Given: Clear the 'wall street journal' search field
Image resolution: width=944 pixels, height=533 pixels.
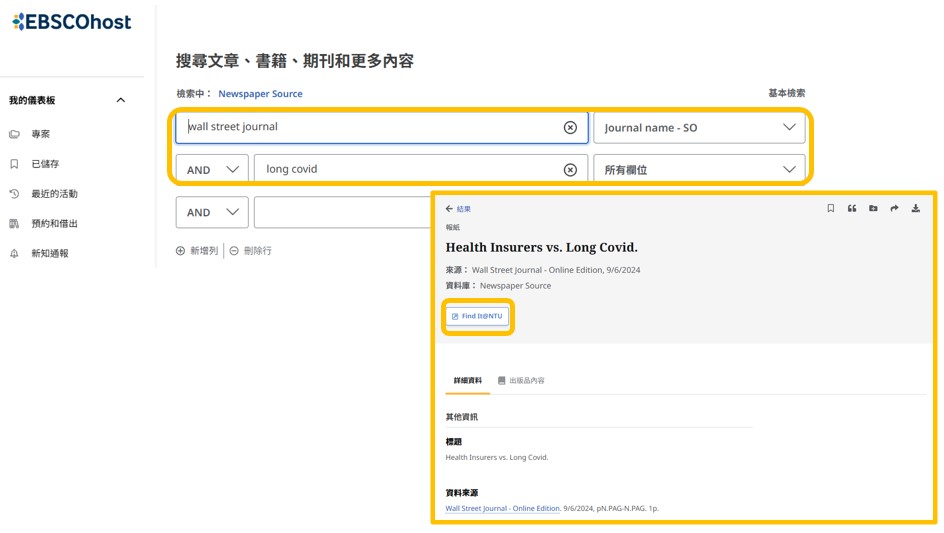Looking at the screenshot, I should click(x=570, y=128).
